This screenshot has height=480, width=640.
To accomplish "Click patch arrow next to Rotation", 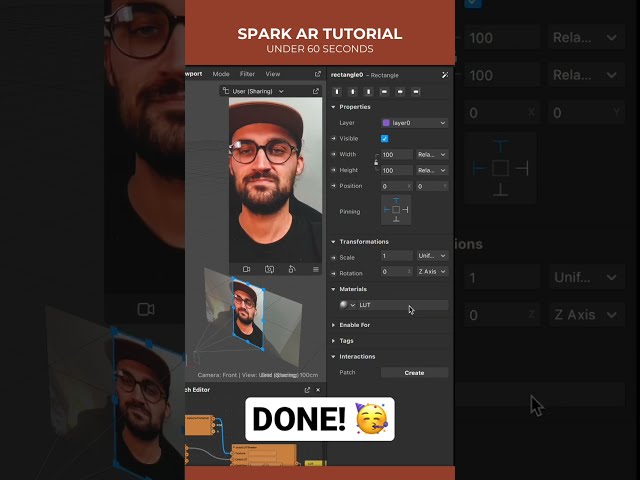I will (333, 273).
